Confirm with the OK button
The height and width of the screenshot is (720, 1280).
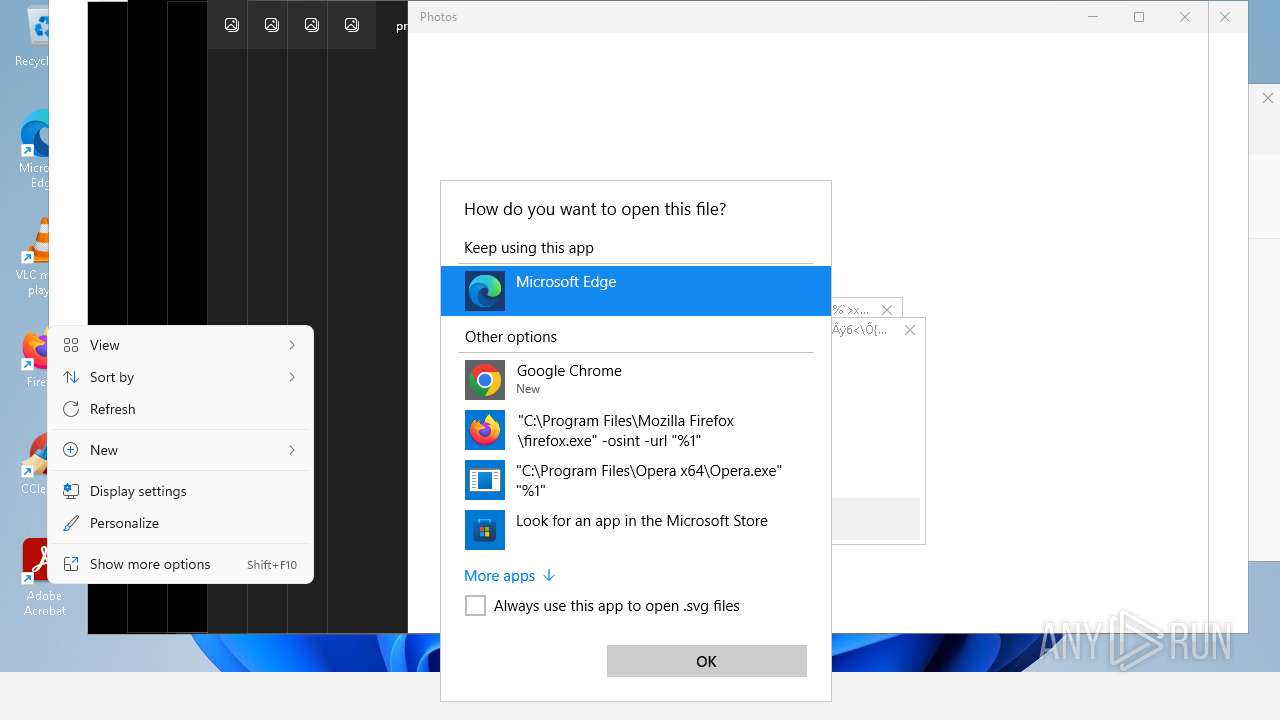(x=707, y=661)
